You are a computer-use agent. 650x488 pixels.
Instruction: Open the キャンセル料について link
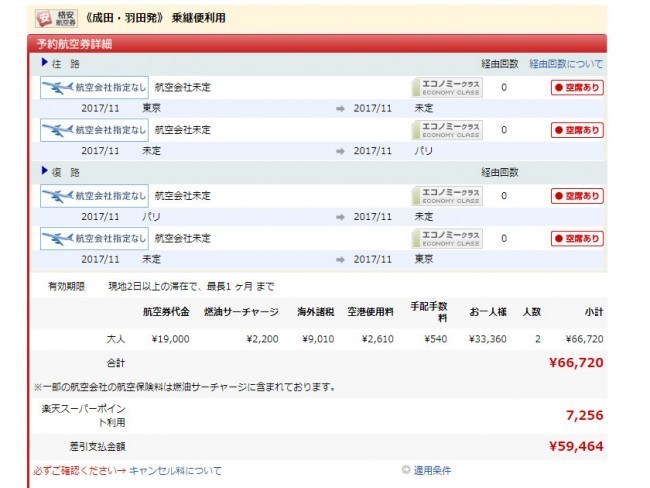pyautogui.click(x=175, y=471)
